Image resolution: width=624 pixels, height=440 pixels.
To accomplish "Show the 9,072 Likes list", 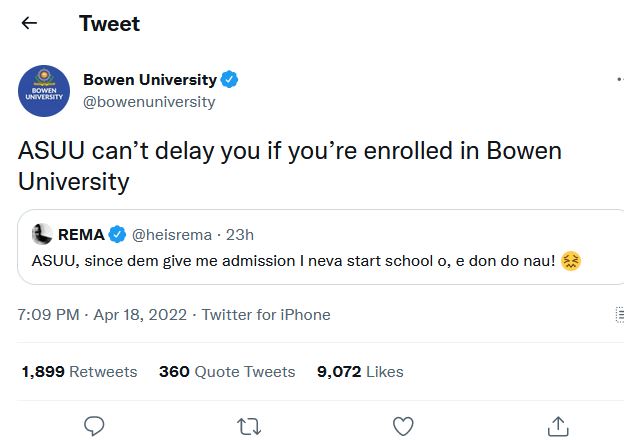I will coord(360,371).
